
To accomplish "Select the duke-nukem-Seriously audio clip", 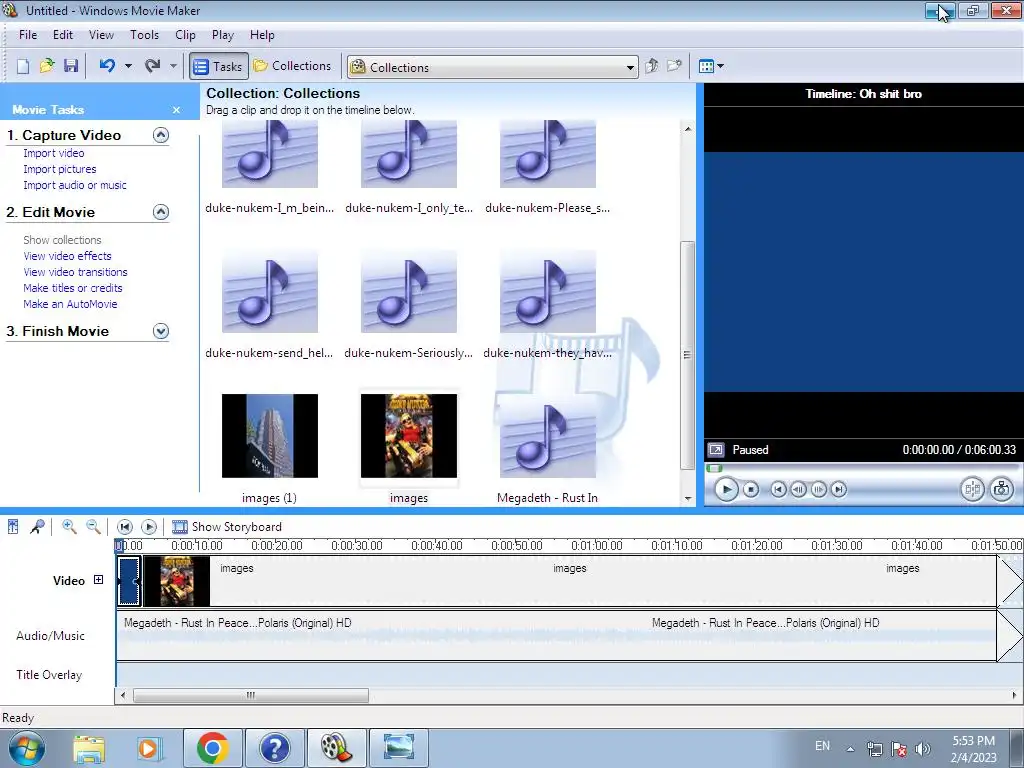I will pyautogui.click(x=409, y=304).
